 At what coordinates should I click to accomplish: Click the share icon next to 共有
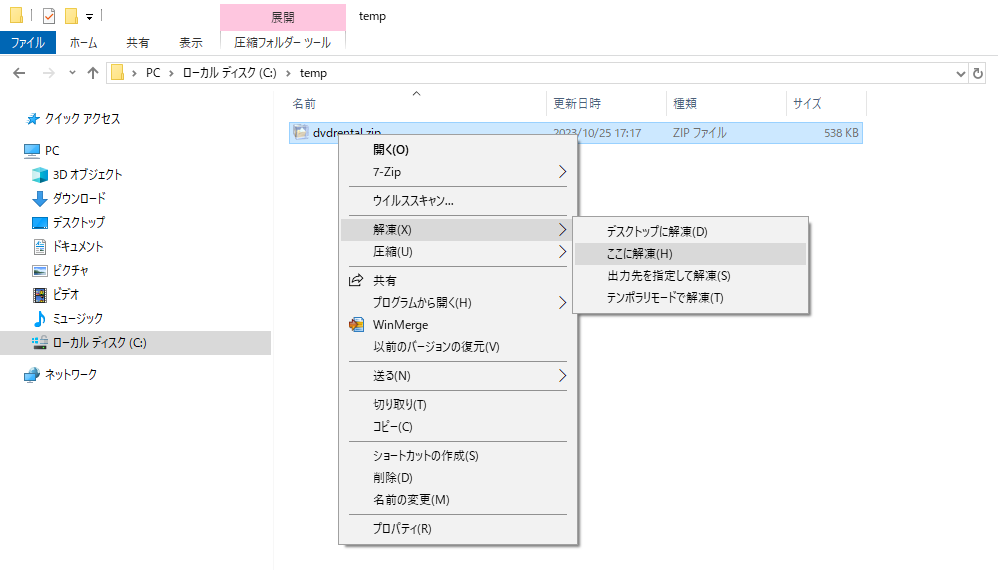click(x=356, y=281)
